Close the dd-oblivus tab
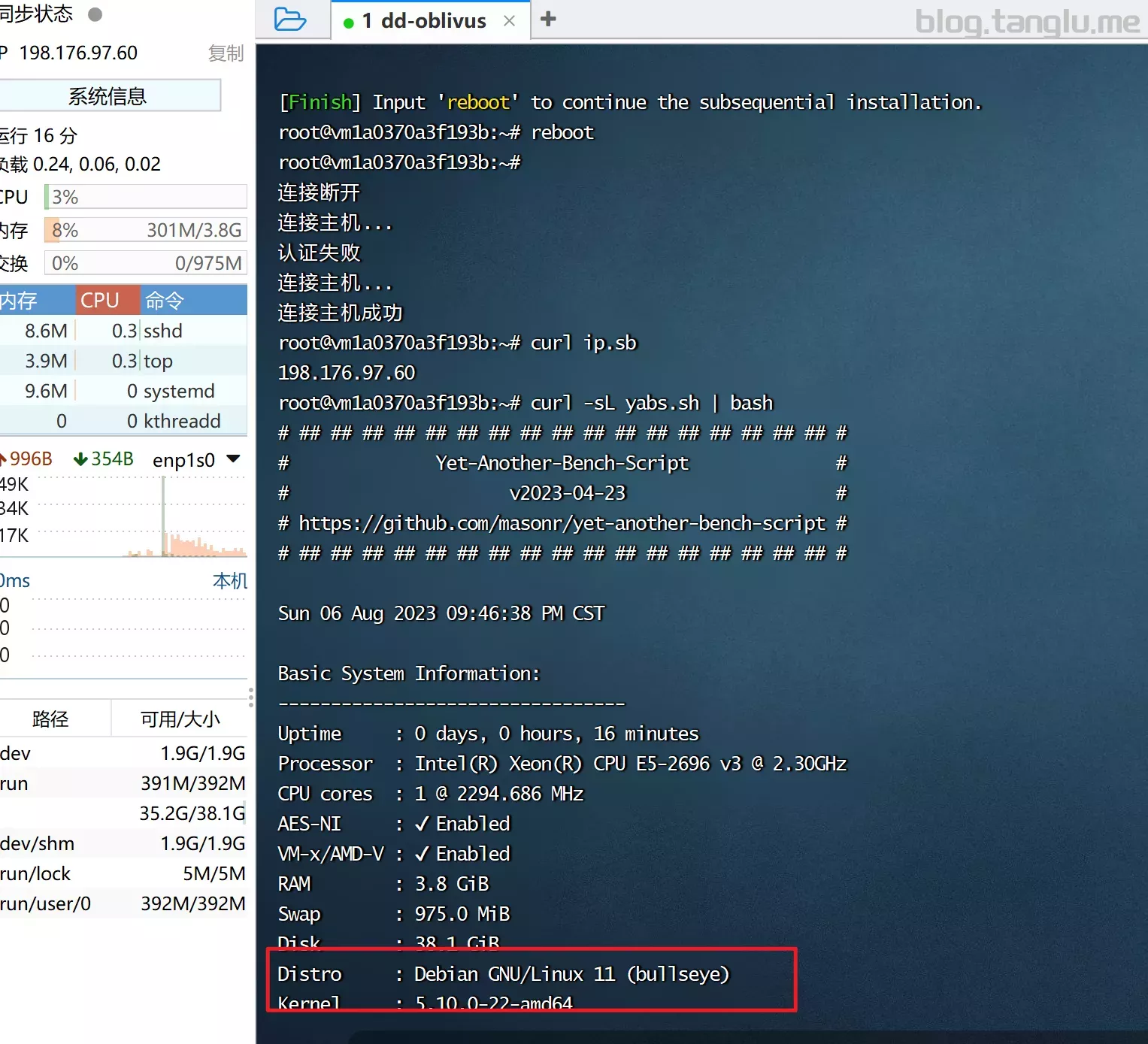This screenshot has width=1148, height=1044. click(509, 21)
